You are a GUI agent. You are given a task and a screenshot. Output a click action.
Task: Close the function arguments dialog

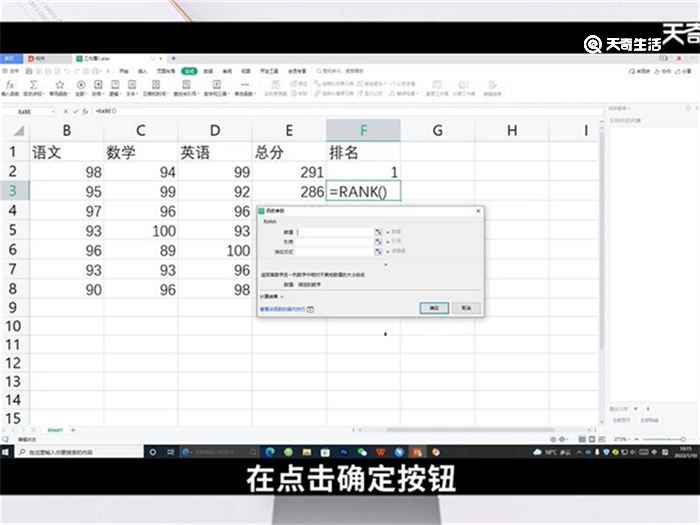point(478,211)
